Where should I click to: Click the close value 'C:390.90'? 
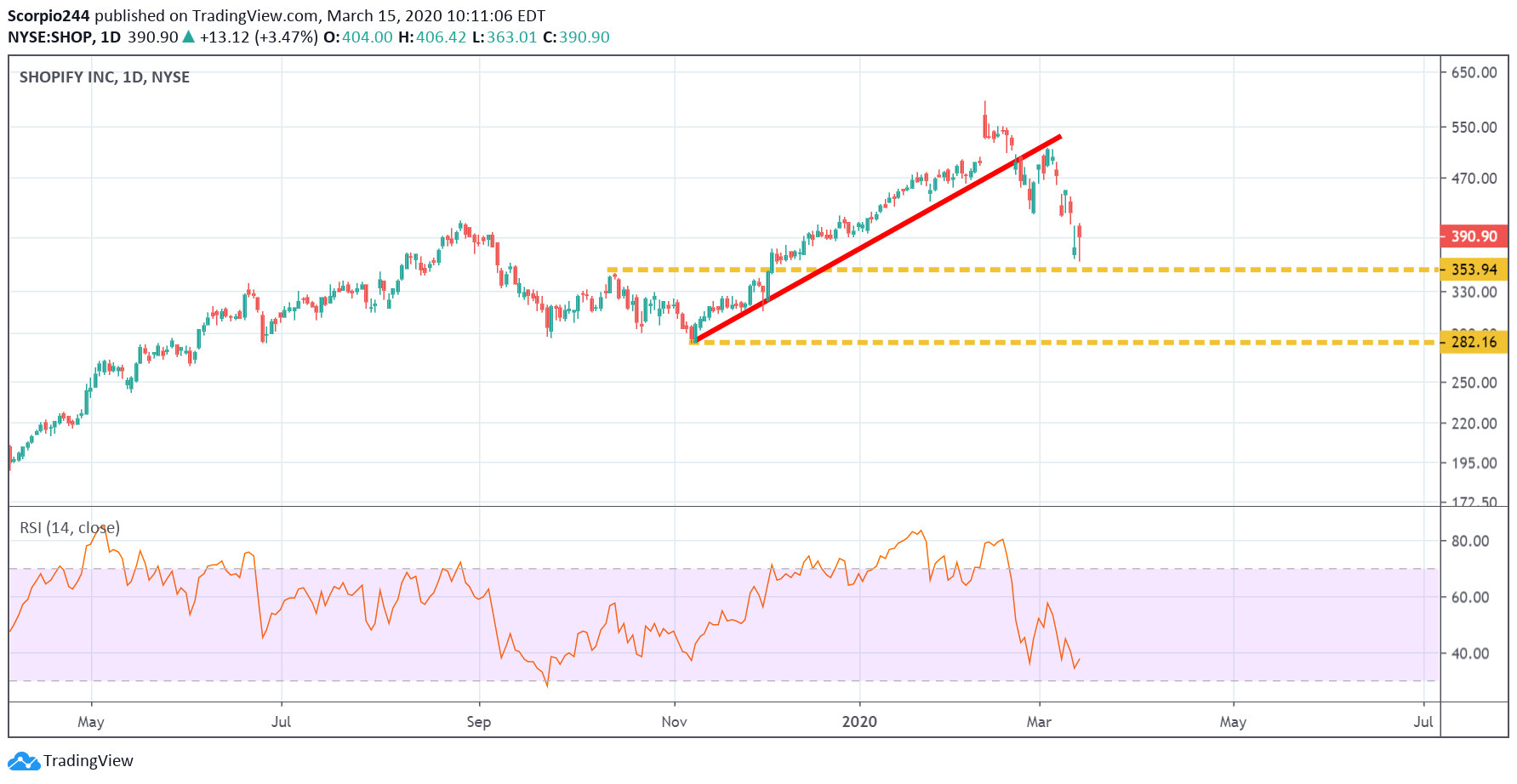576,37
